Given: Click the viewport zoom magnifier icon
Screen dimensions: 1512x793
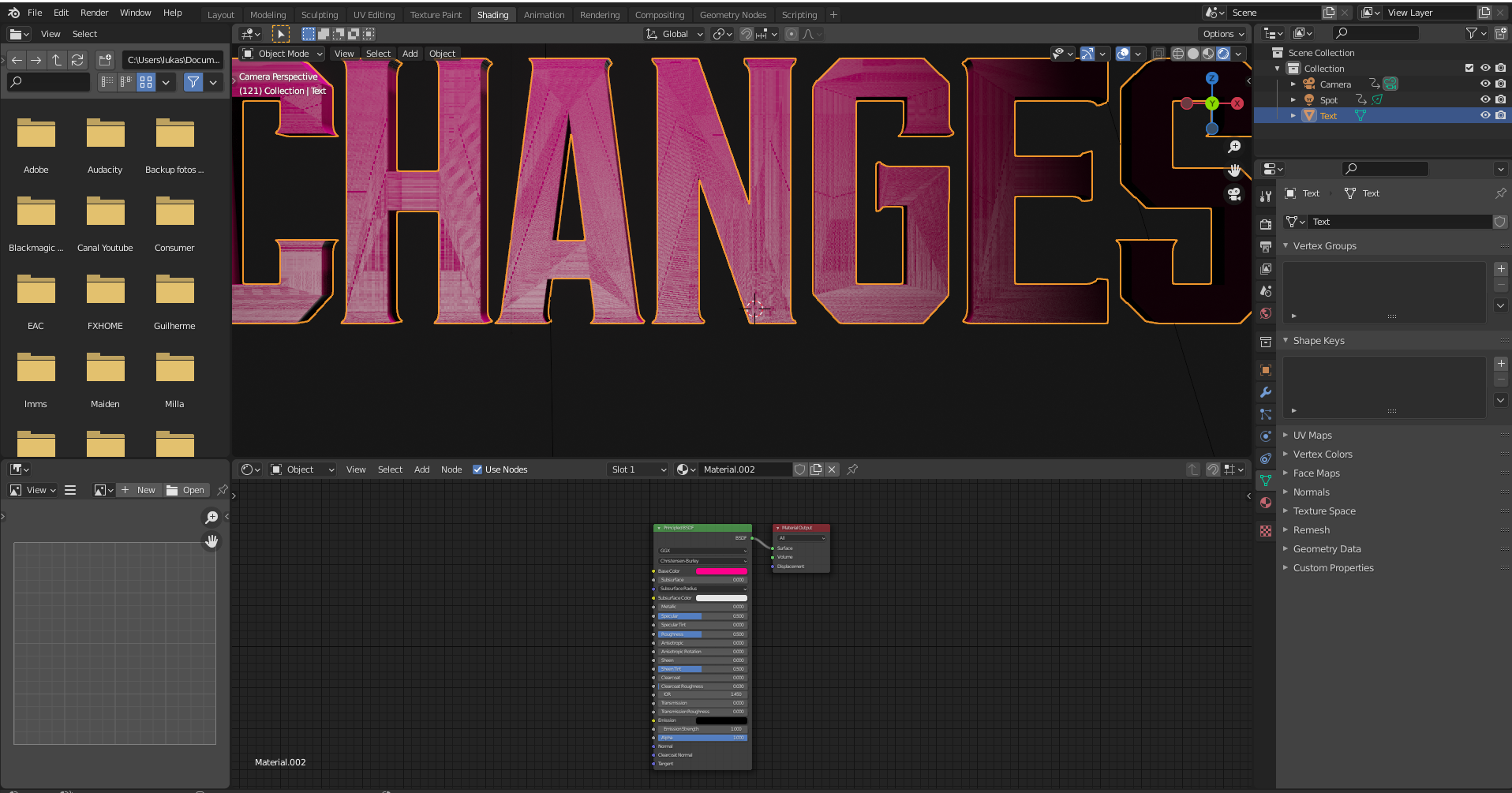Looking at the screenshot, I should (x=1235, y=147).
